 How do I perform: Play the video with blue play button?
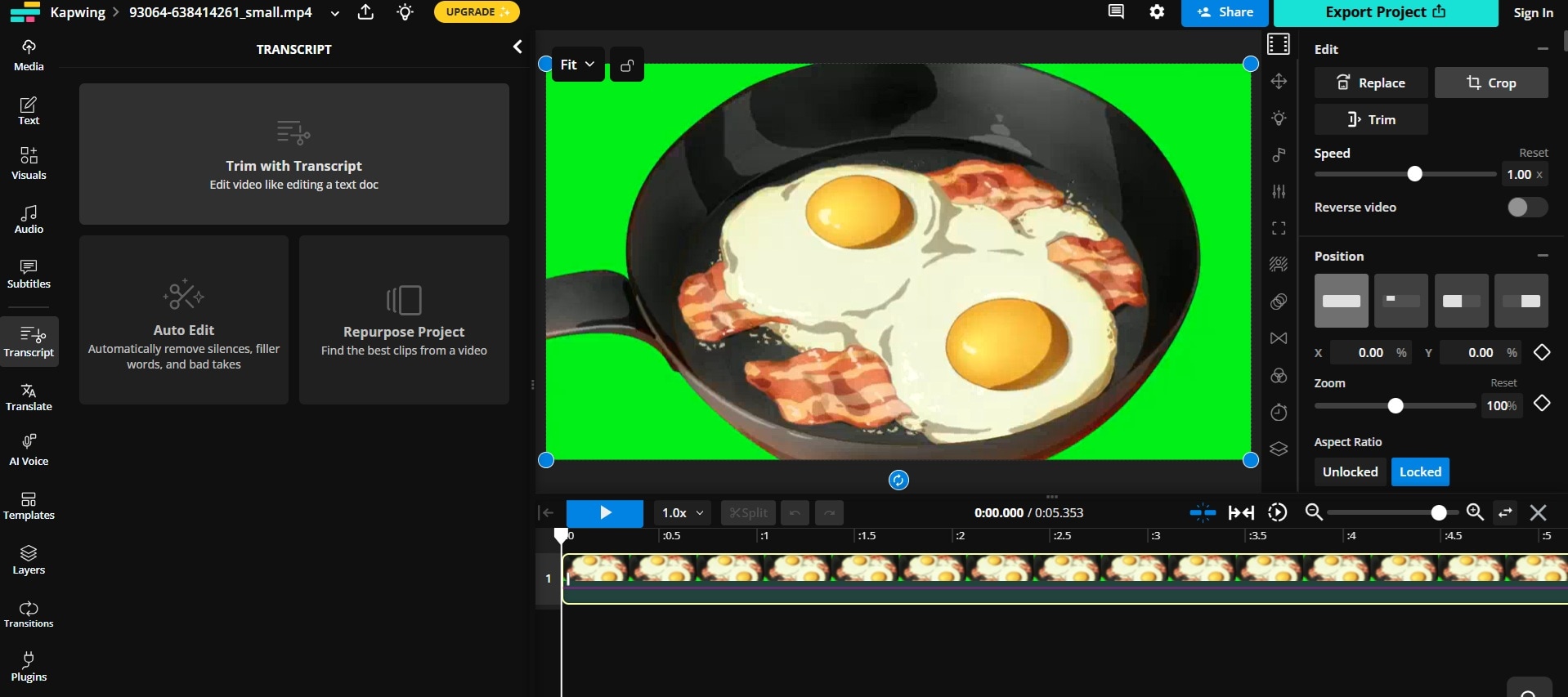pos(605,513)
